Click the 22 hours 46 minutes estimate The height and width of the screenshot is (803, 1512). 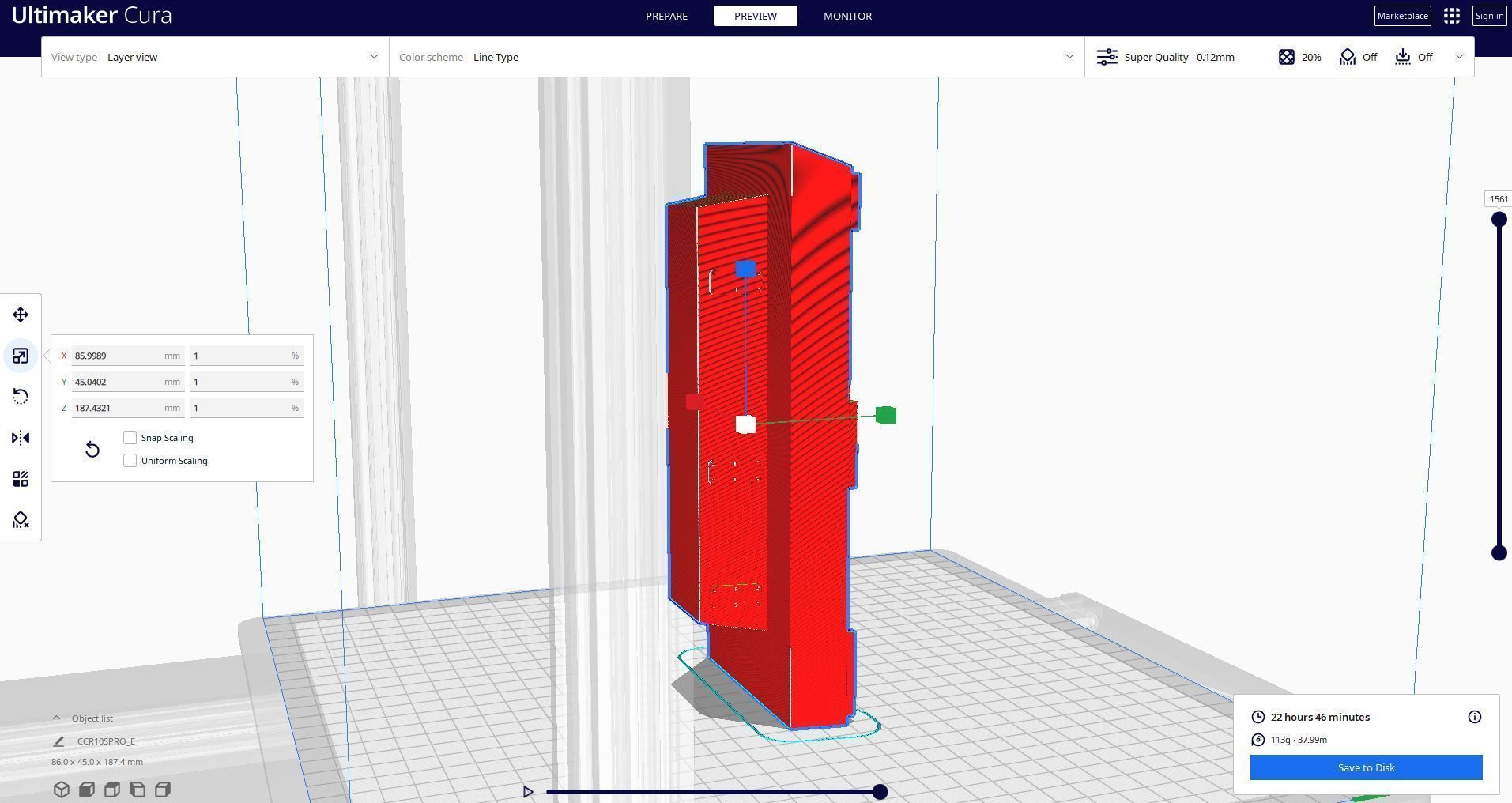(1320, 717)
